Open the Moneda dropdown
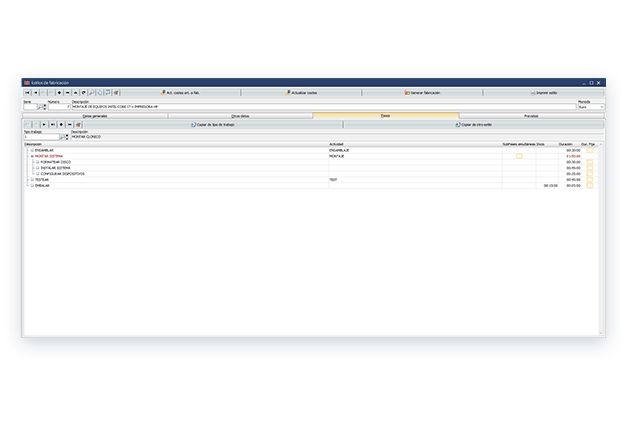The height and width of the screenshot is (425, 640). [601, 107]
